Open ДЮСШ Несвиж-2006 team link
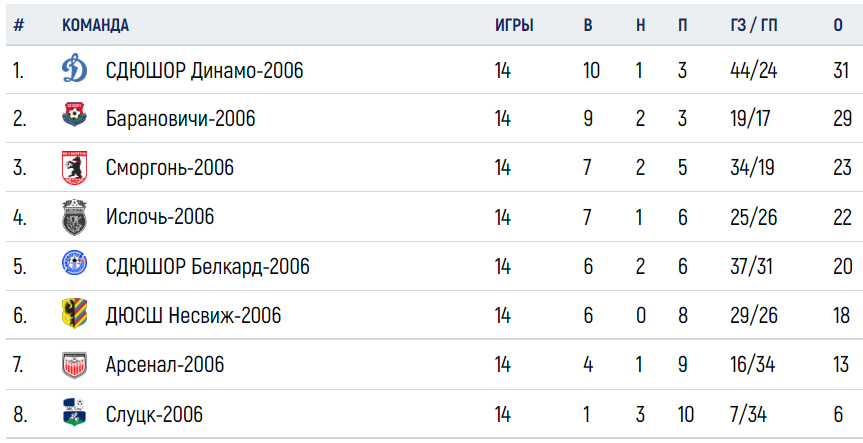The width and height of the screenshot is (863, 443). click(193, 316)
